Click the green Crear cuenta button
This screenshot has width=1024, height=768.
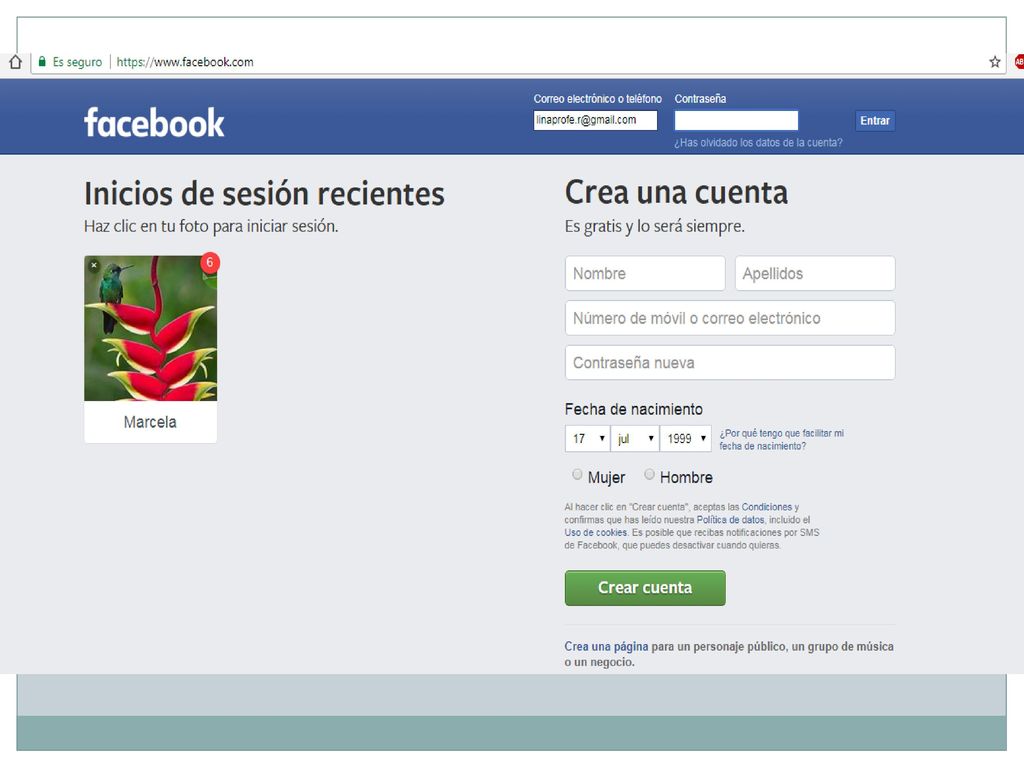click(x=645, y=588)
